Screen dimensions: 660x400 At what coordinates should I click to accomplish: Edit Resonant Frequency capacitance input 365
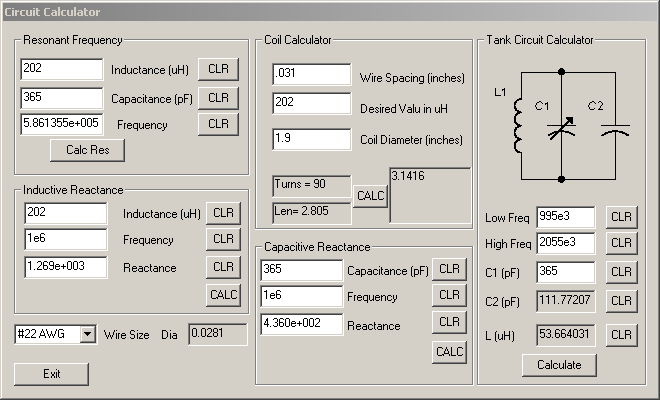pos(61,98)
